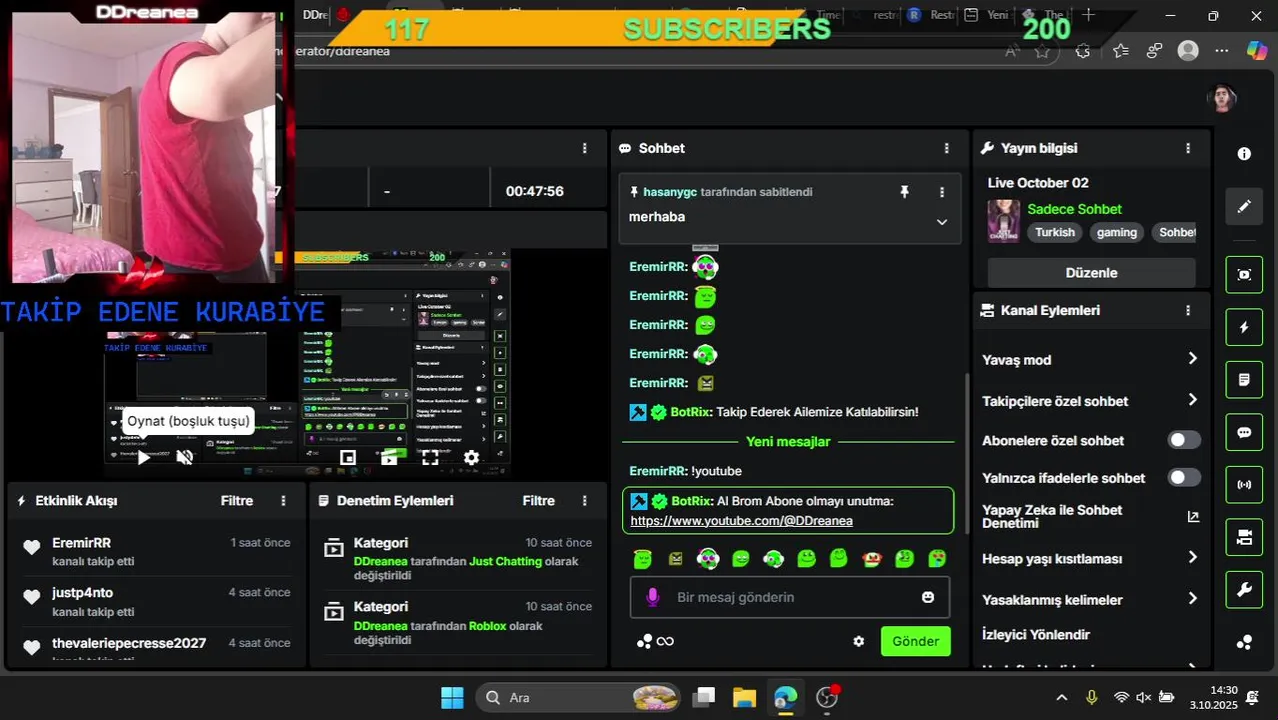Click the Düzenle stream info button
Viewport: 1278px width, 720px height.
click(x=1091, y=273)
